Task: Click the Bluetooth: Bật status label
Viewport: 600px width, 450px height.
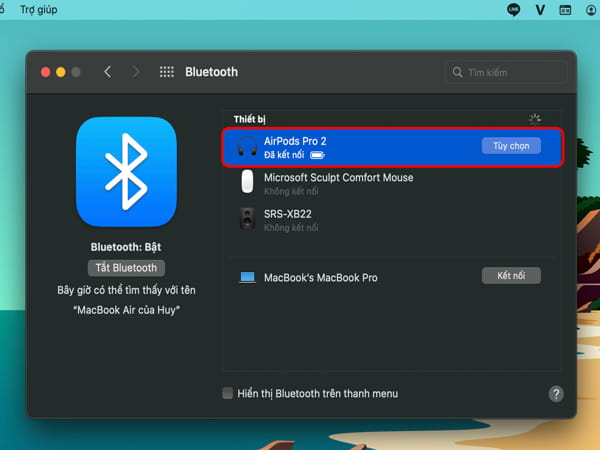Action: click(126, 247)
